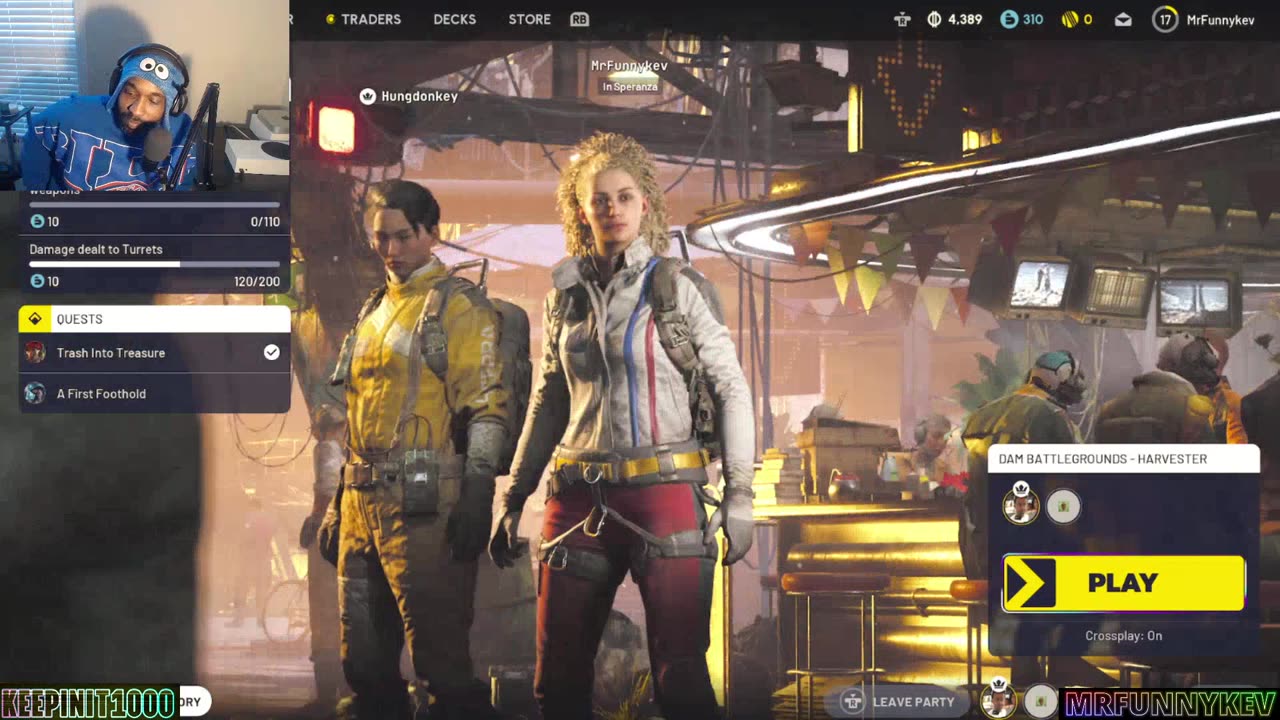
Task: Click the 120/200 progress value
Action: click(257, 282)
